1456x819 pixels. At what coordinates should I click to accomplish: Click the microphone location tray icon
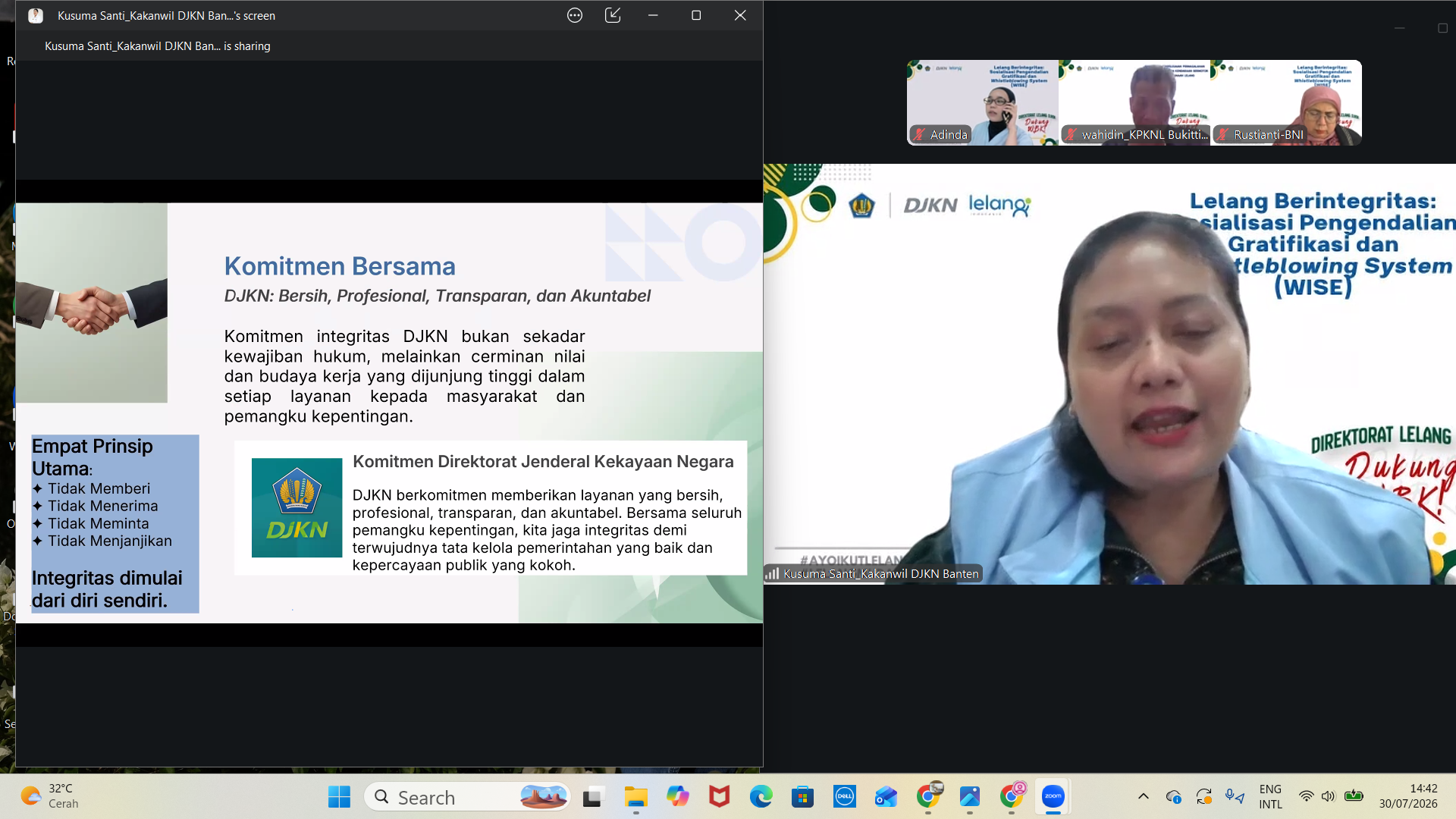click(1235, 796)
